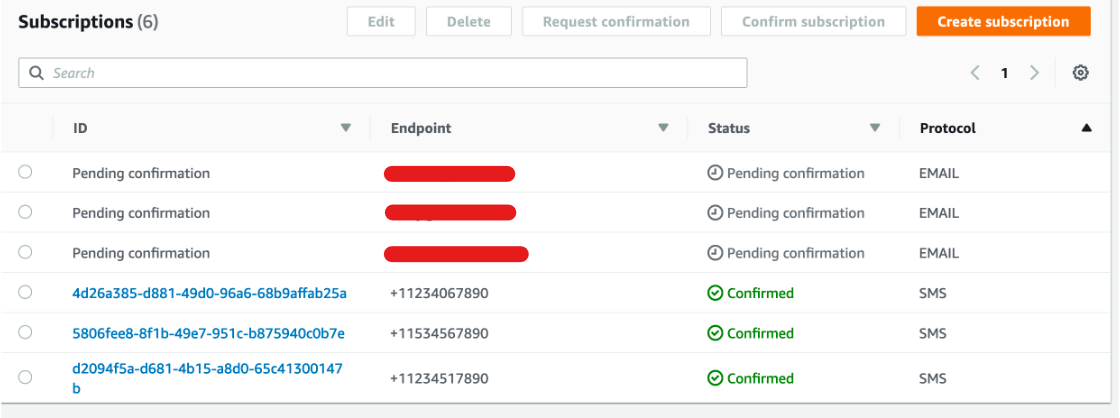1120x418 pixels.
Task: Open subscription link 4d26a385-d881-49d0
Action: click(209, 293)
